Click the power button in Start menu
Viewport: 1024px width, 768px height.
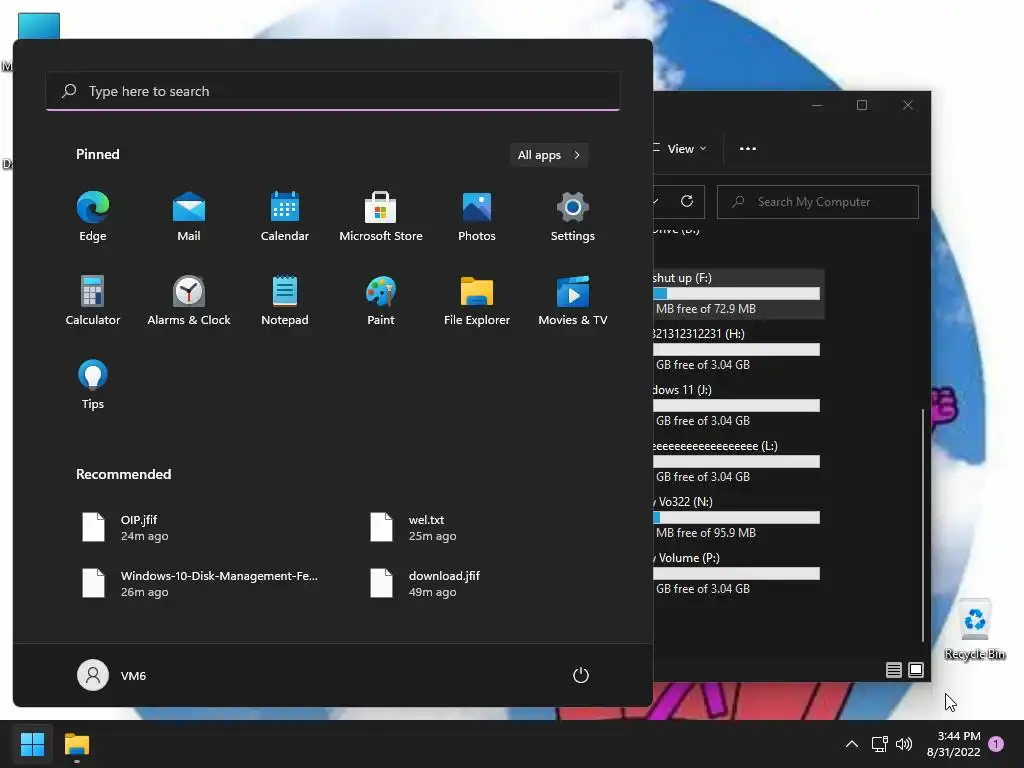coord(581,675)
